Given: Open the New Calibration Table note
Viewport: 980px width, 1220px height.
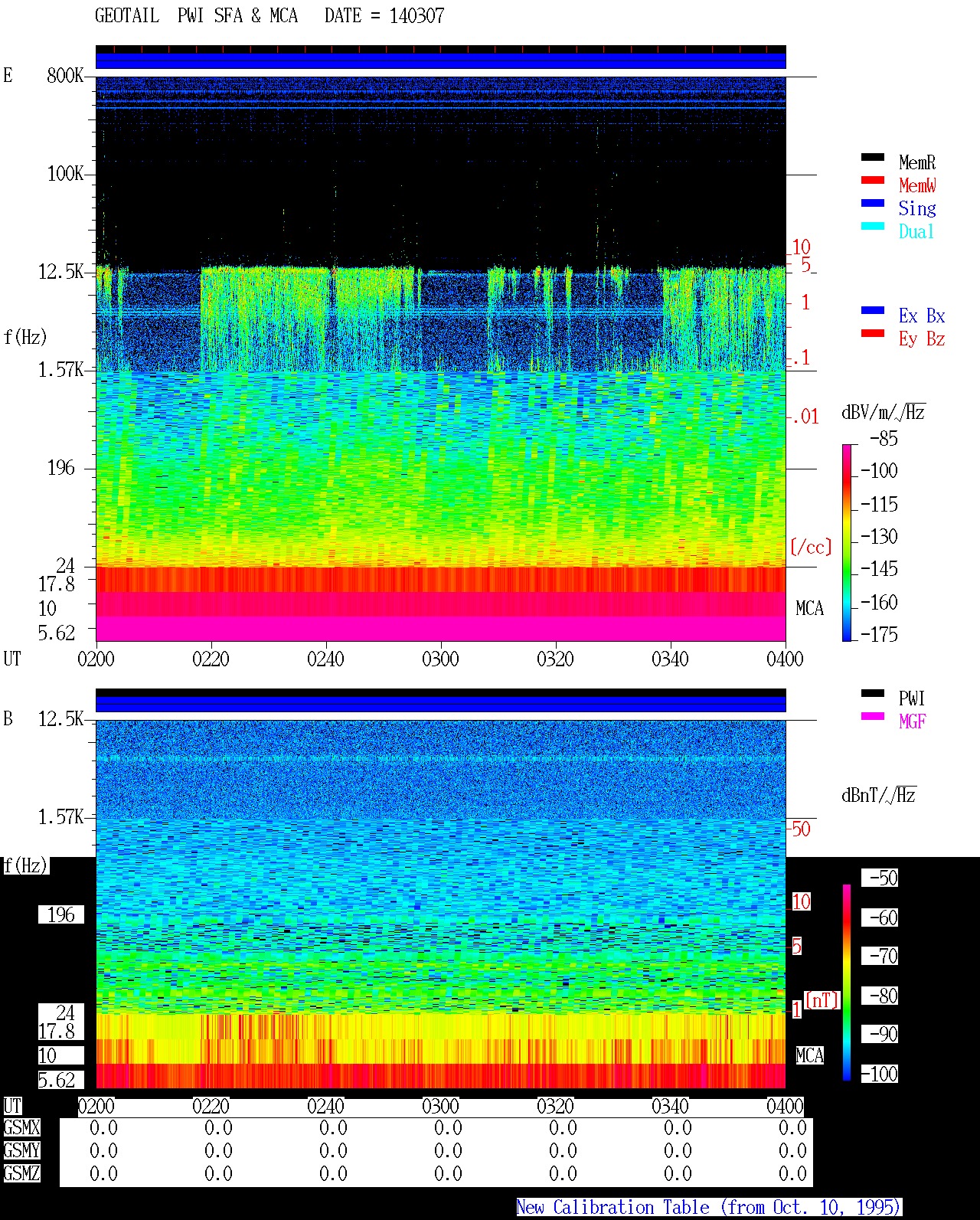Looking at the screenshot, I should pyautogui.click(x=709, y=1207).
